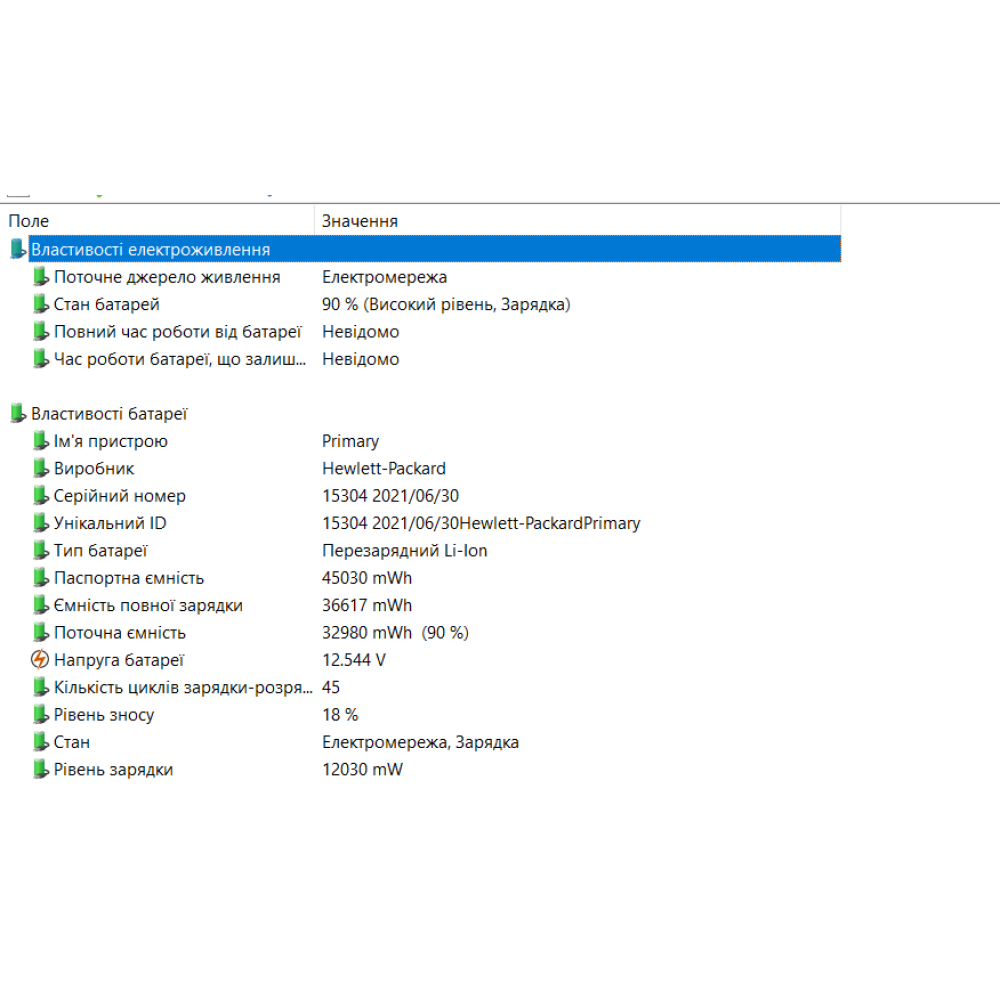
Task: Click the wear level value 18 %
Action: [x=340, y=715]
